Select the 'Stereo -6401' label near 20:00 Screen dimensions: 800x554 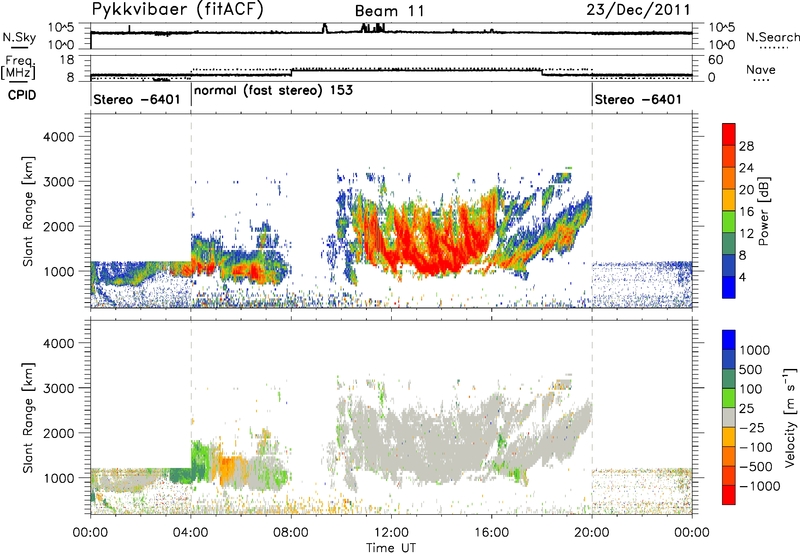pos(638,99)
